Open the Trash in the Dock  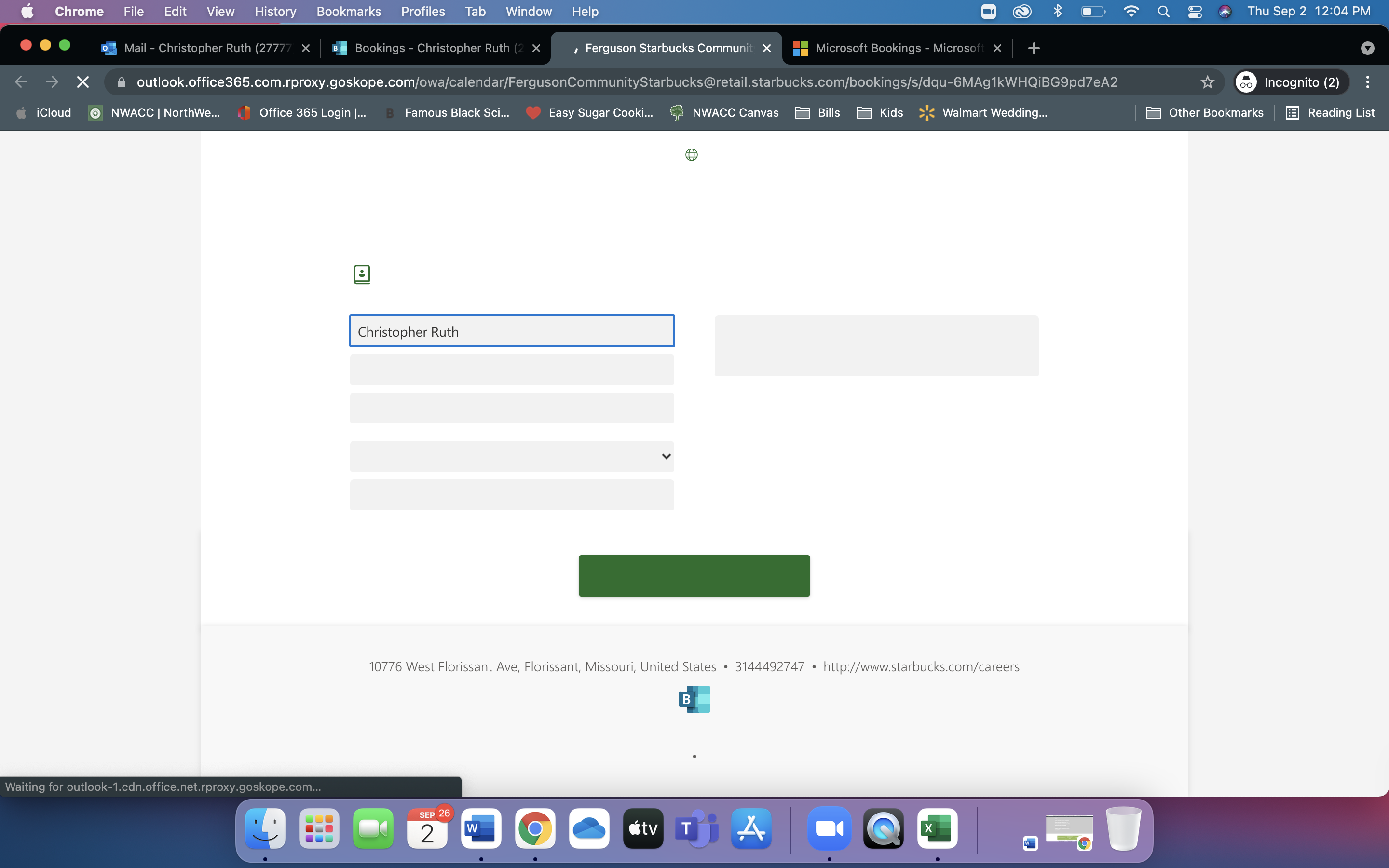1123,828
